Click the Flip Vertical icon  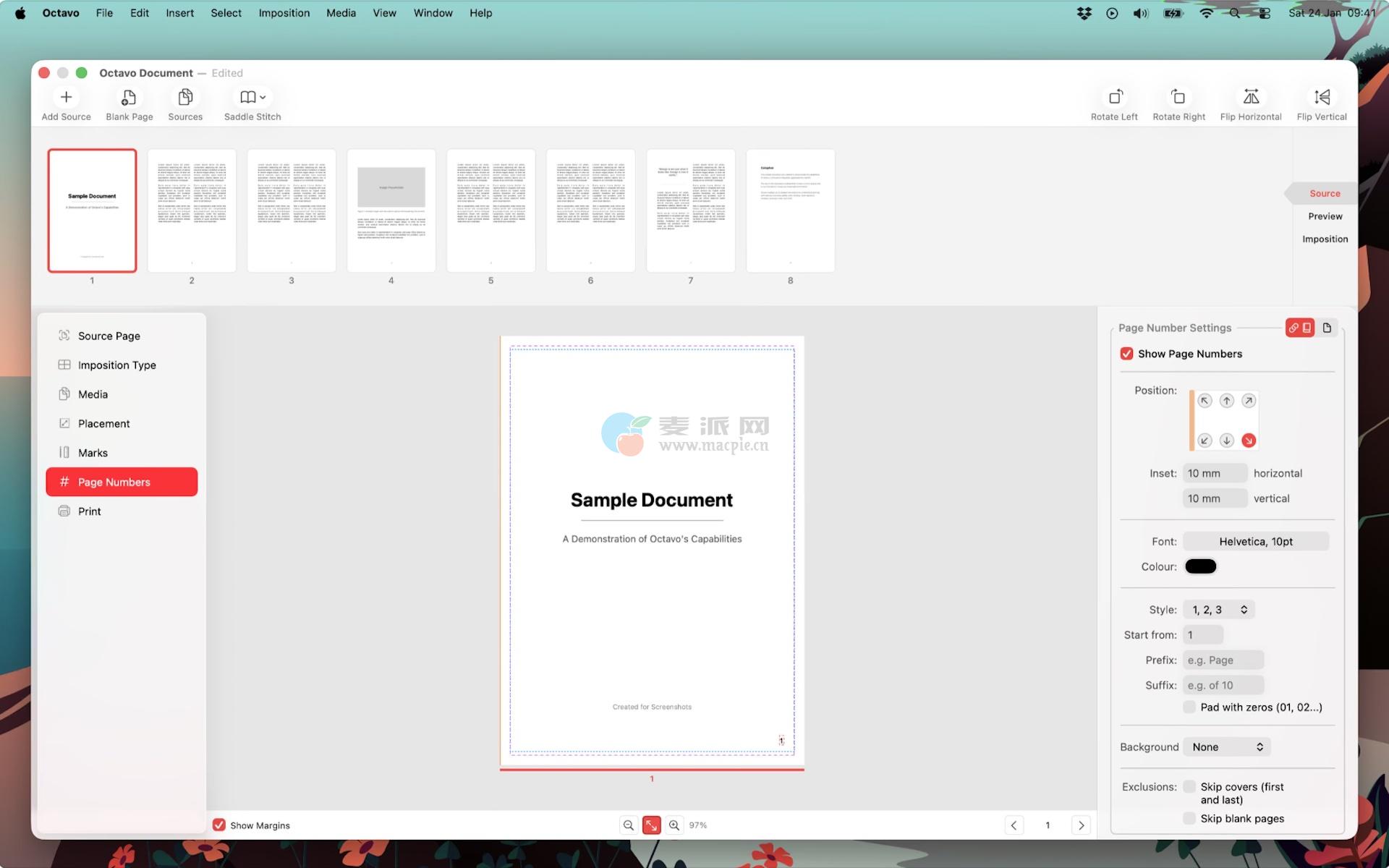(x=1321, y=97)
